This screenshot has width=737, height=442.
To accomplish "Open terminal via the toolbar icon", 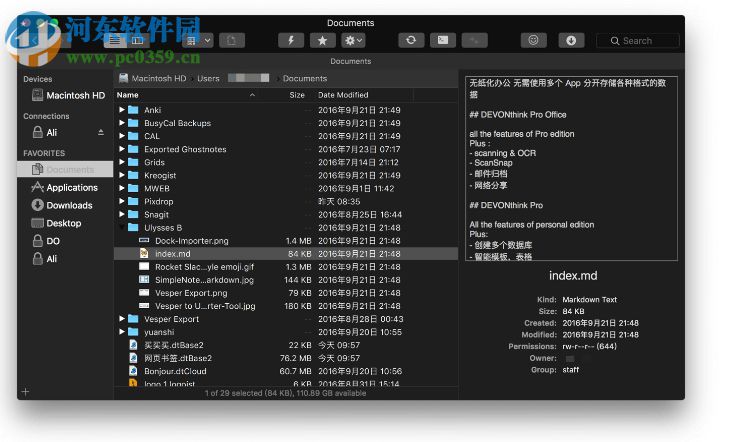I will 443,40.
